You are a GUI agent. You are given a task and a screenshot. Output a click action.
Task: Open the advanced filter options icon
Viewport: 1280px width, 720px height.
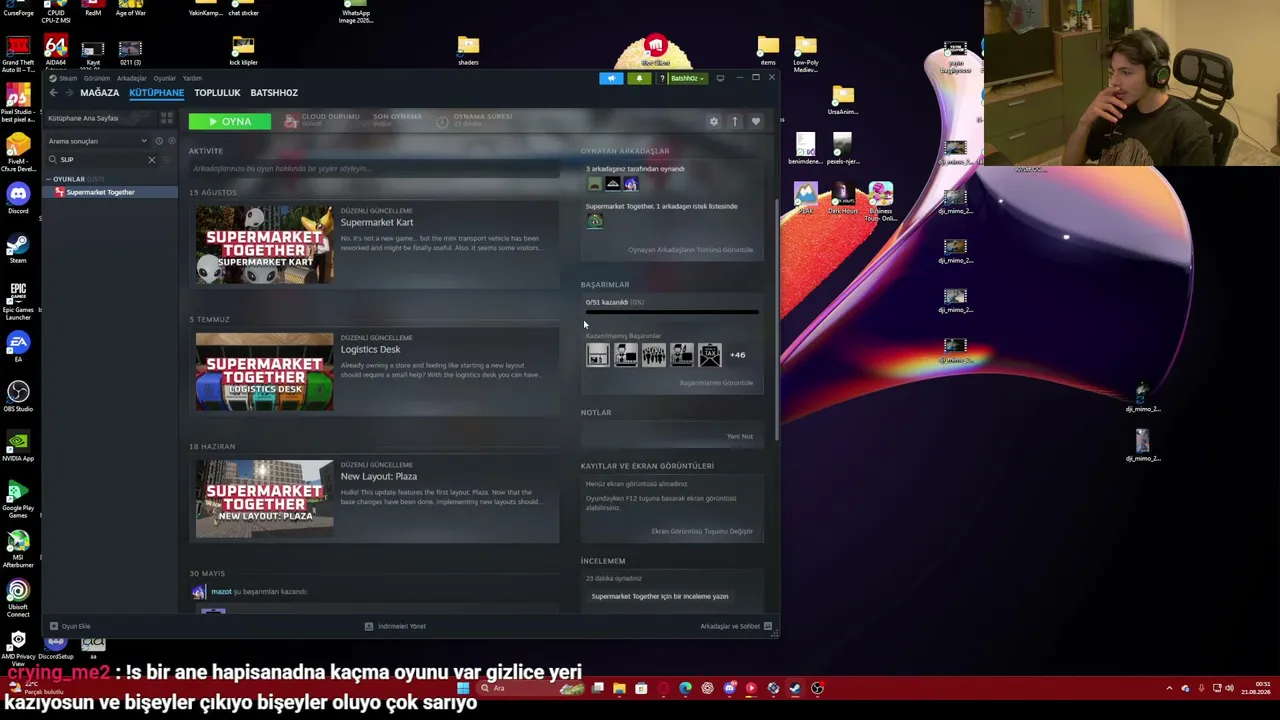168,160
